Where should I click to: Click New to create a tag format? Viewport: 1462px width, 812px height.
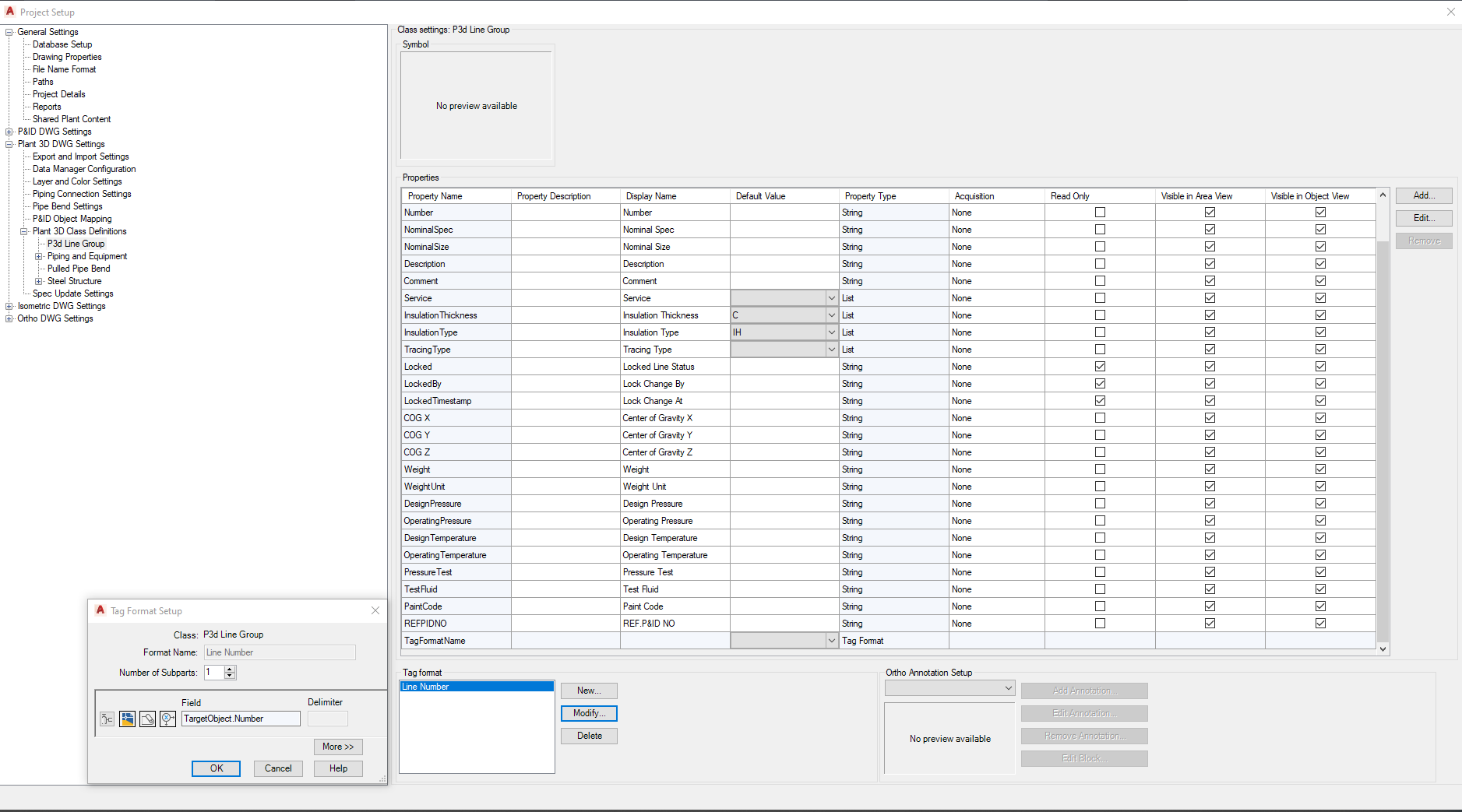[589, 691]
